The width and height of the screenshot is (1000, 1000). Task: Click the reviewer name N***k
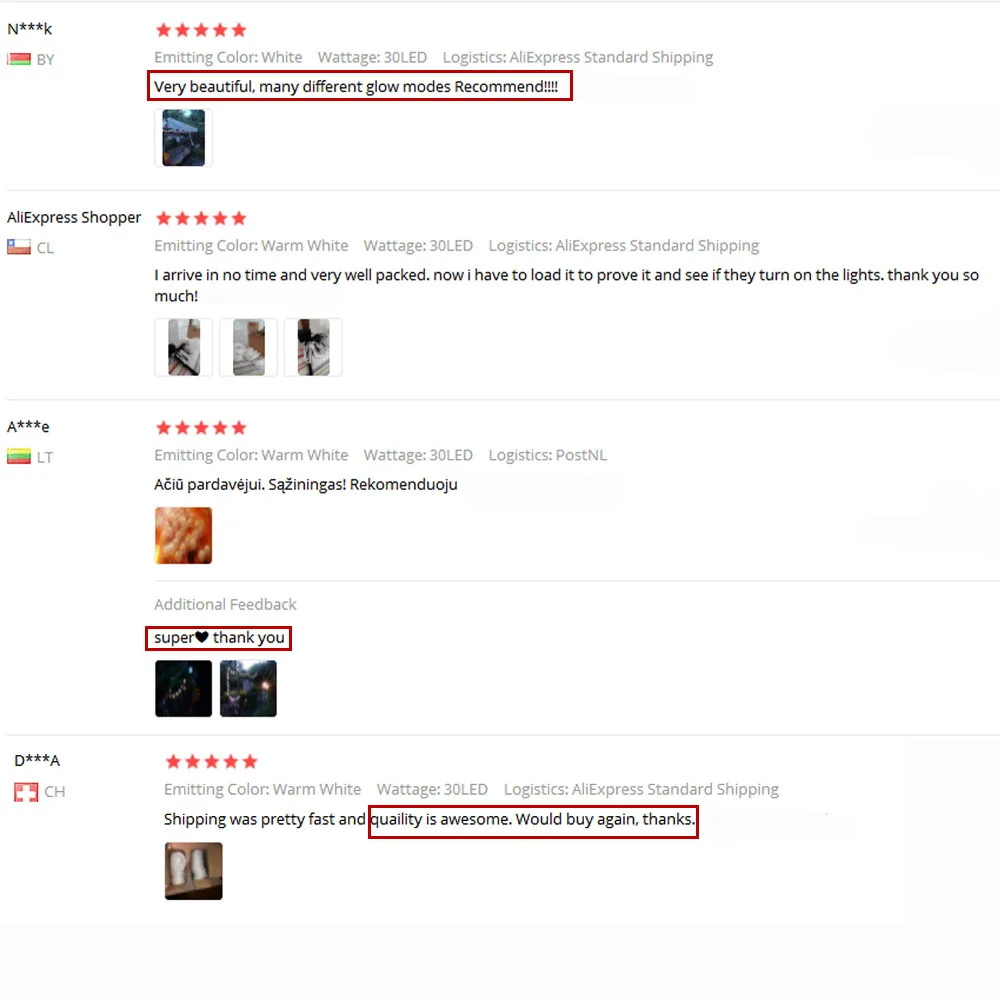tap(29, 29)
